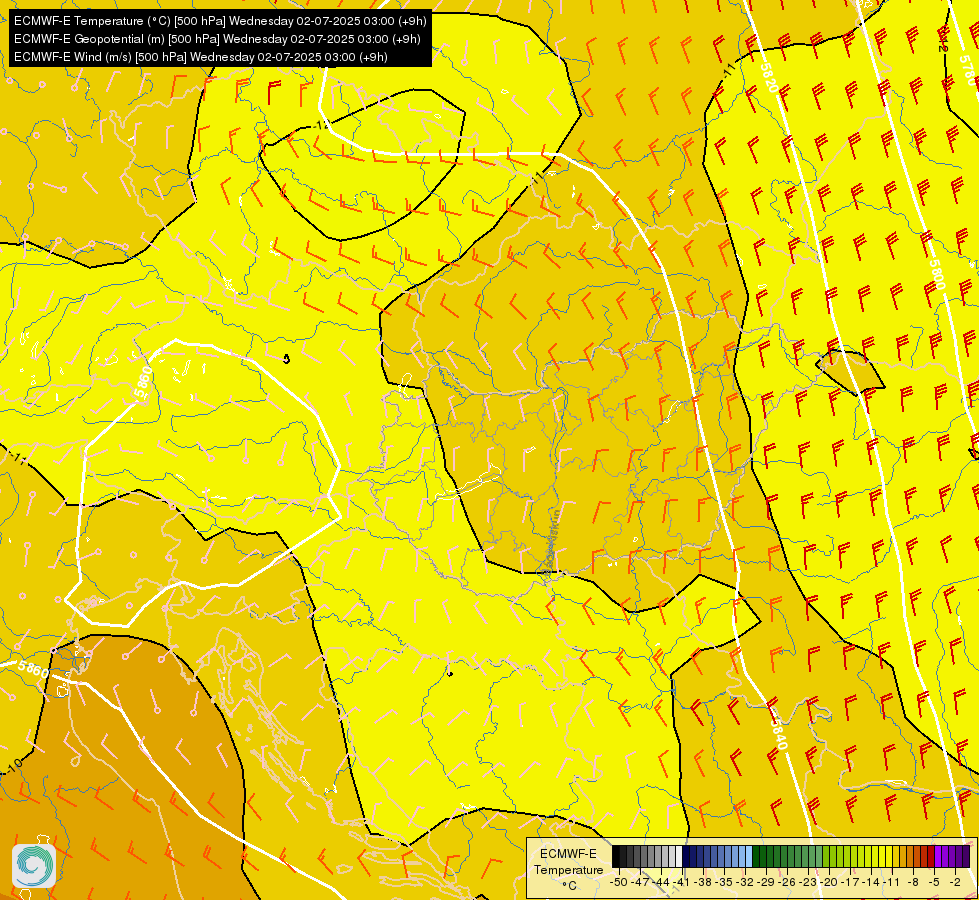Click the -26 value on temperature scale

(x=787, y=882)
